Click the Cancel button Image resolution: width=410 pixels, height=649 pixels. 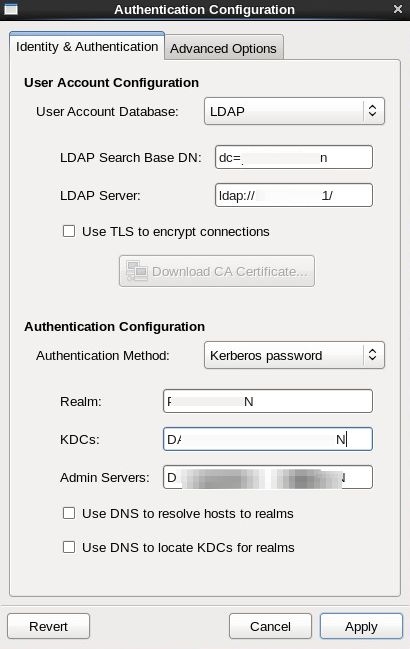point(270,626)
